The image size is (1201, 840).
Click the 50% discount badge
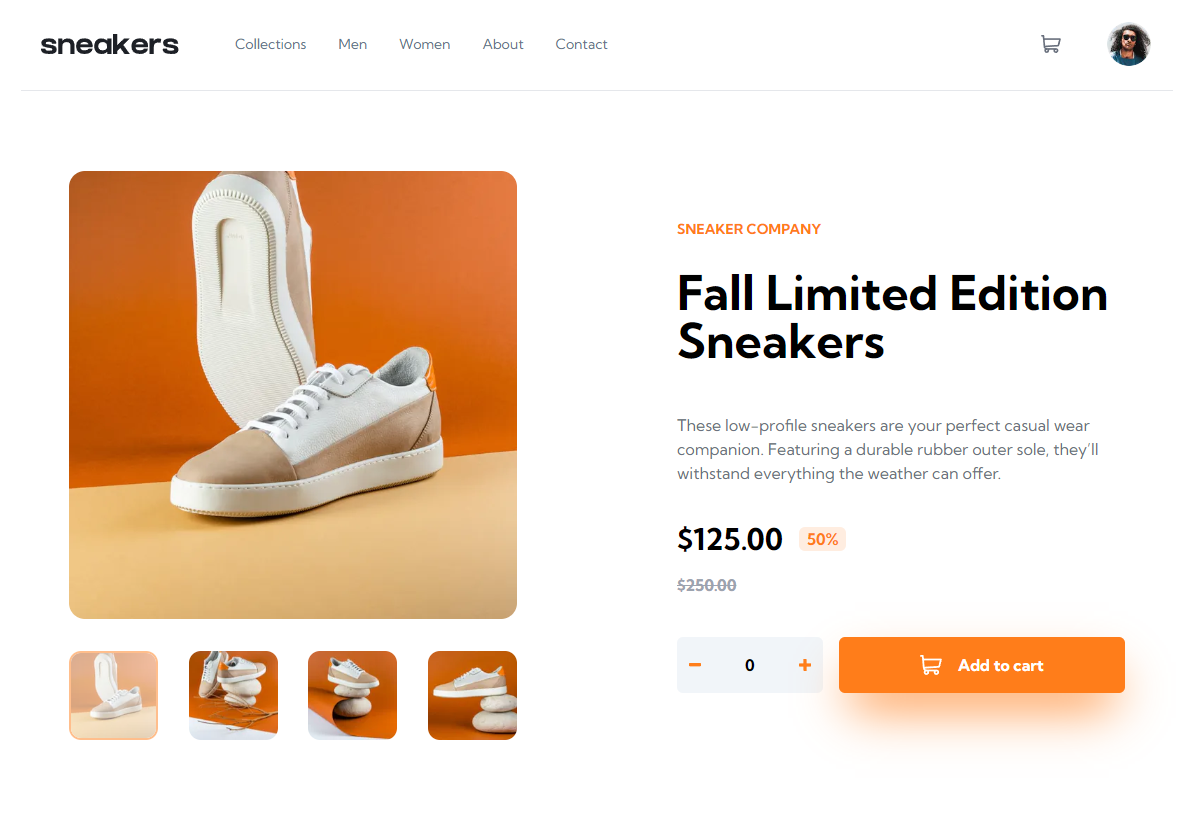click(x=822, y=539)
